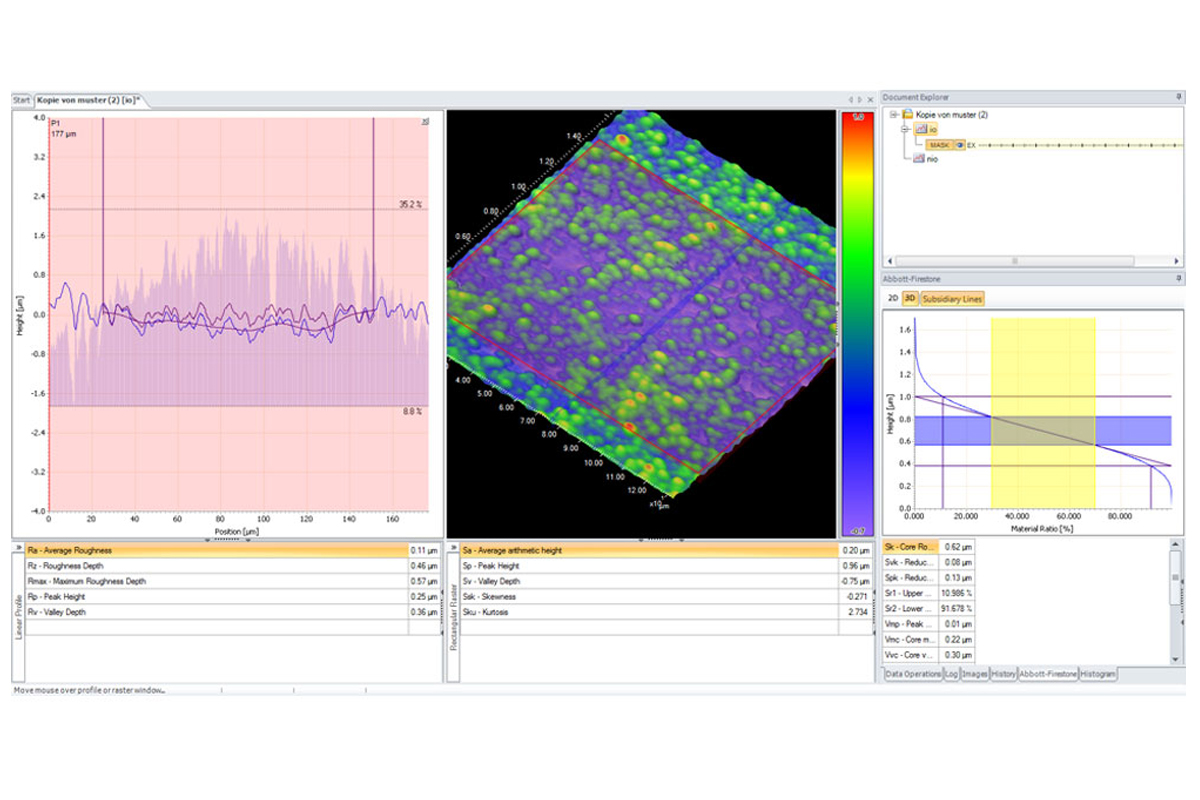This screenshot has height=800, width=1200.
Task: Open the Start tab
Action: [21, 100]
